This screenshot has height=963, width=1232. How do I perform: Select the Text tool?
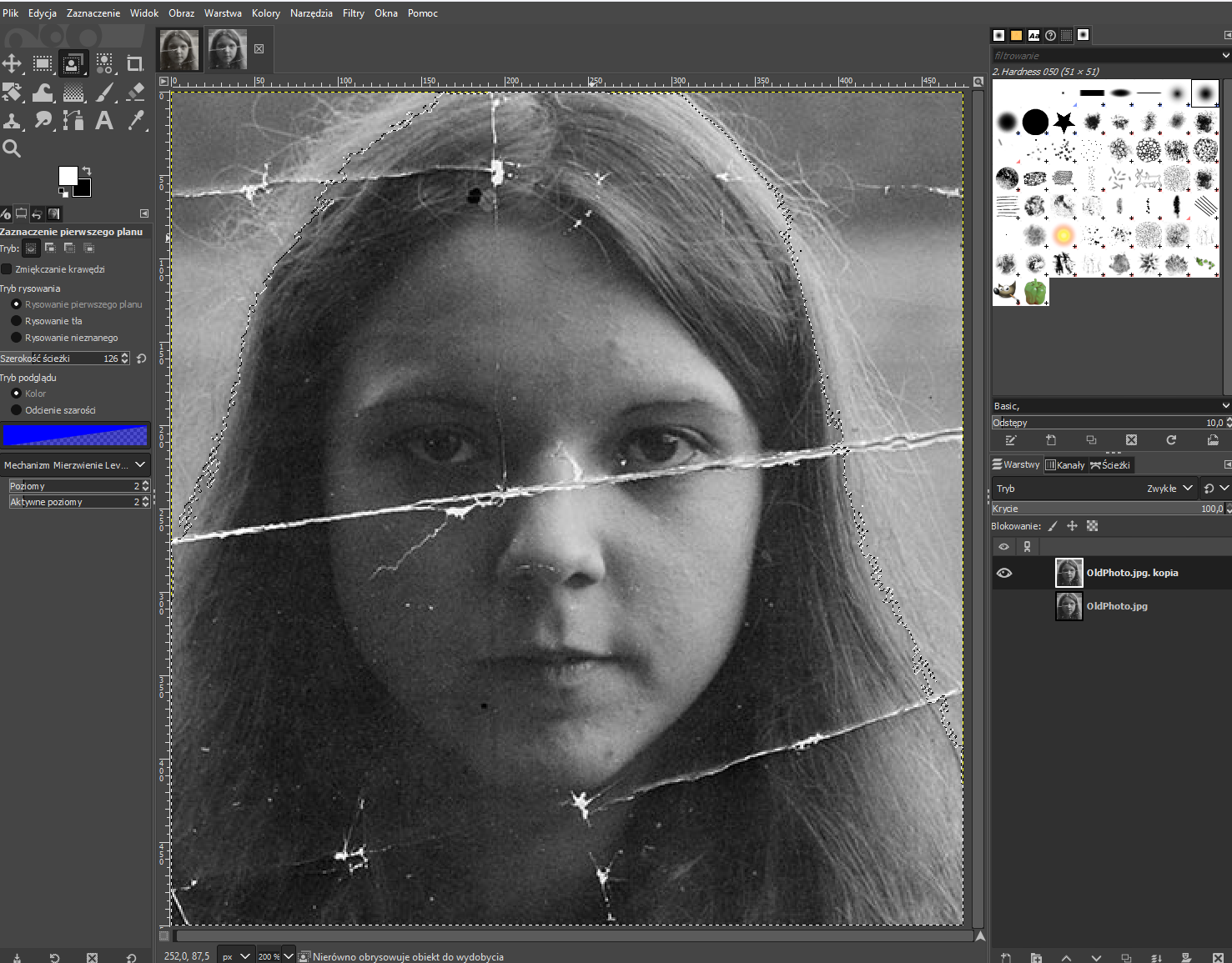tap(104, 121)
